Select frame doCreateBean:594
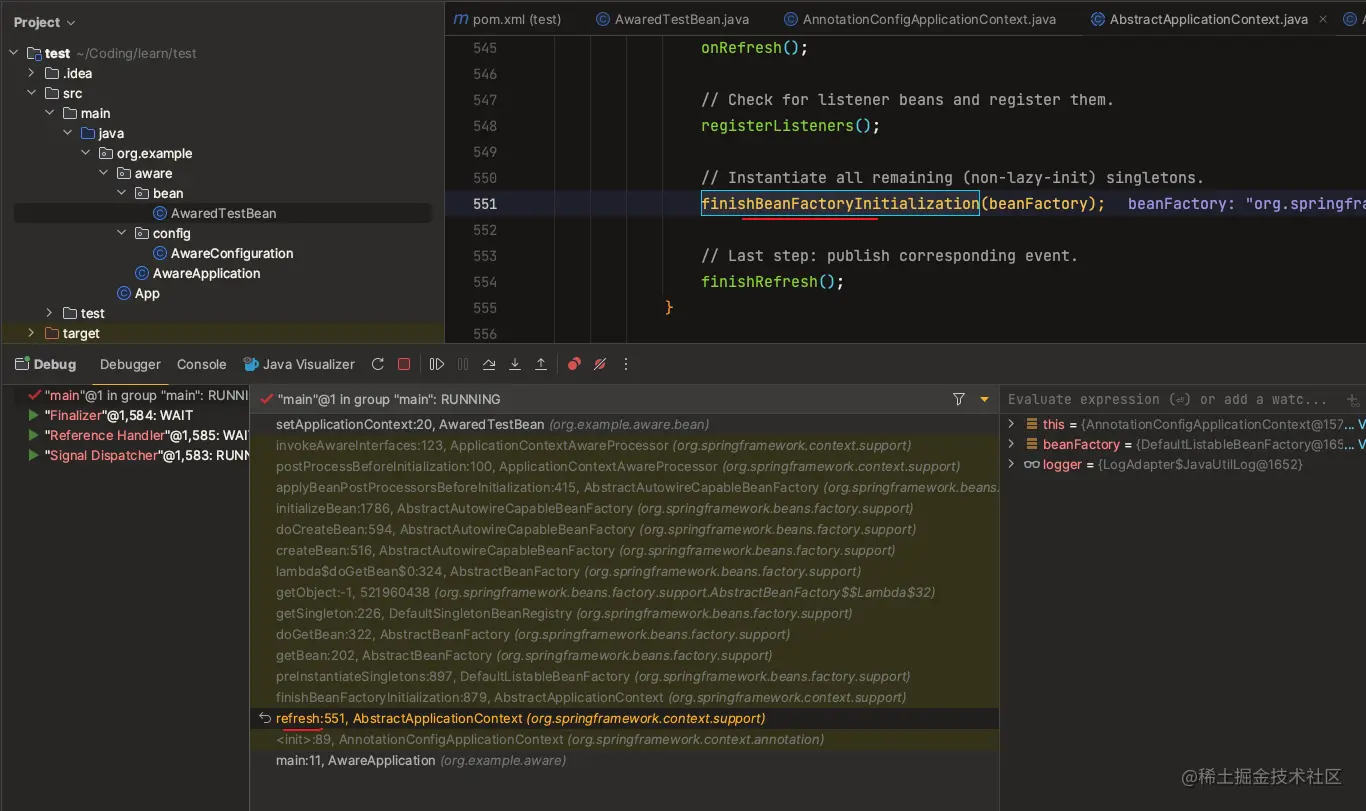 (624, 530)
